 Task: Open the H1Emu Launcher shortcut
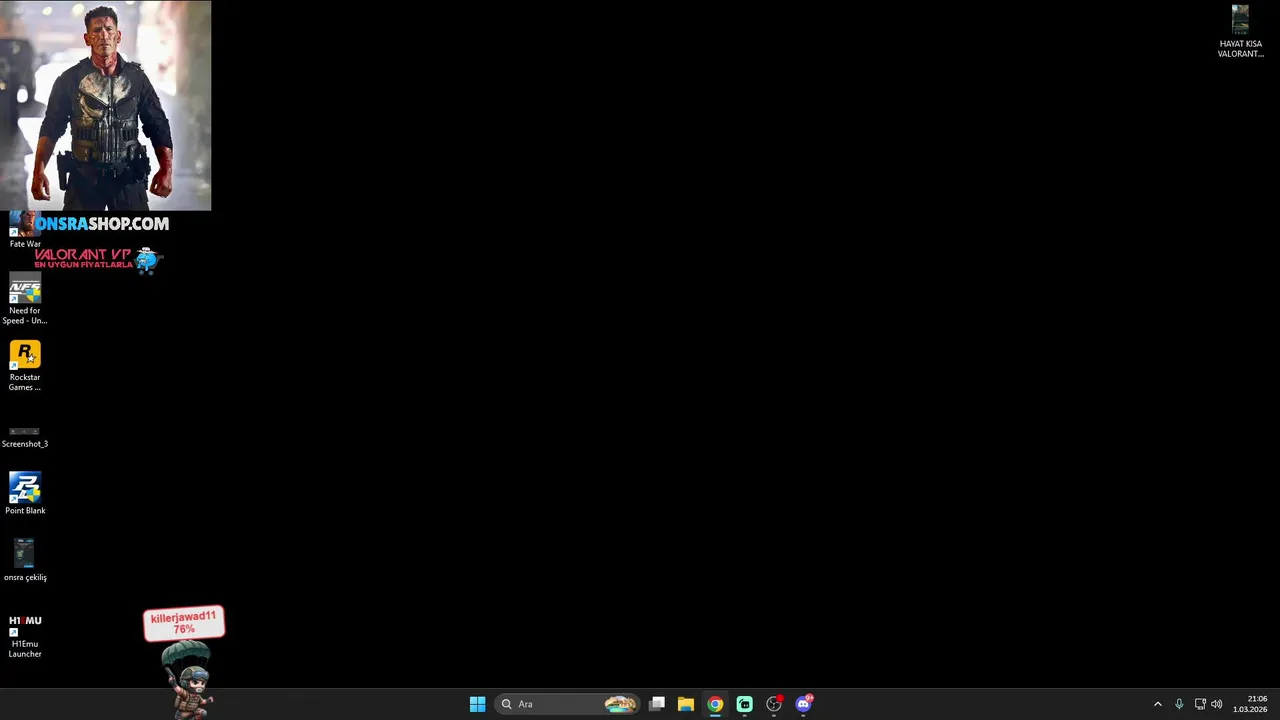point(25,636)
